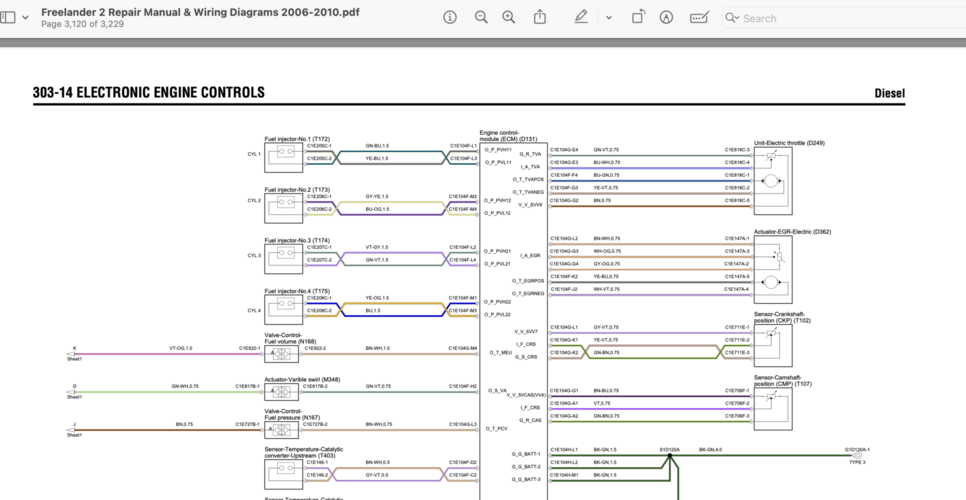Click the 'C1E818C-3' connector label
Screen dimensions: 966x500
coord(737,150)
